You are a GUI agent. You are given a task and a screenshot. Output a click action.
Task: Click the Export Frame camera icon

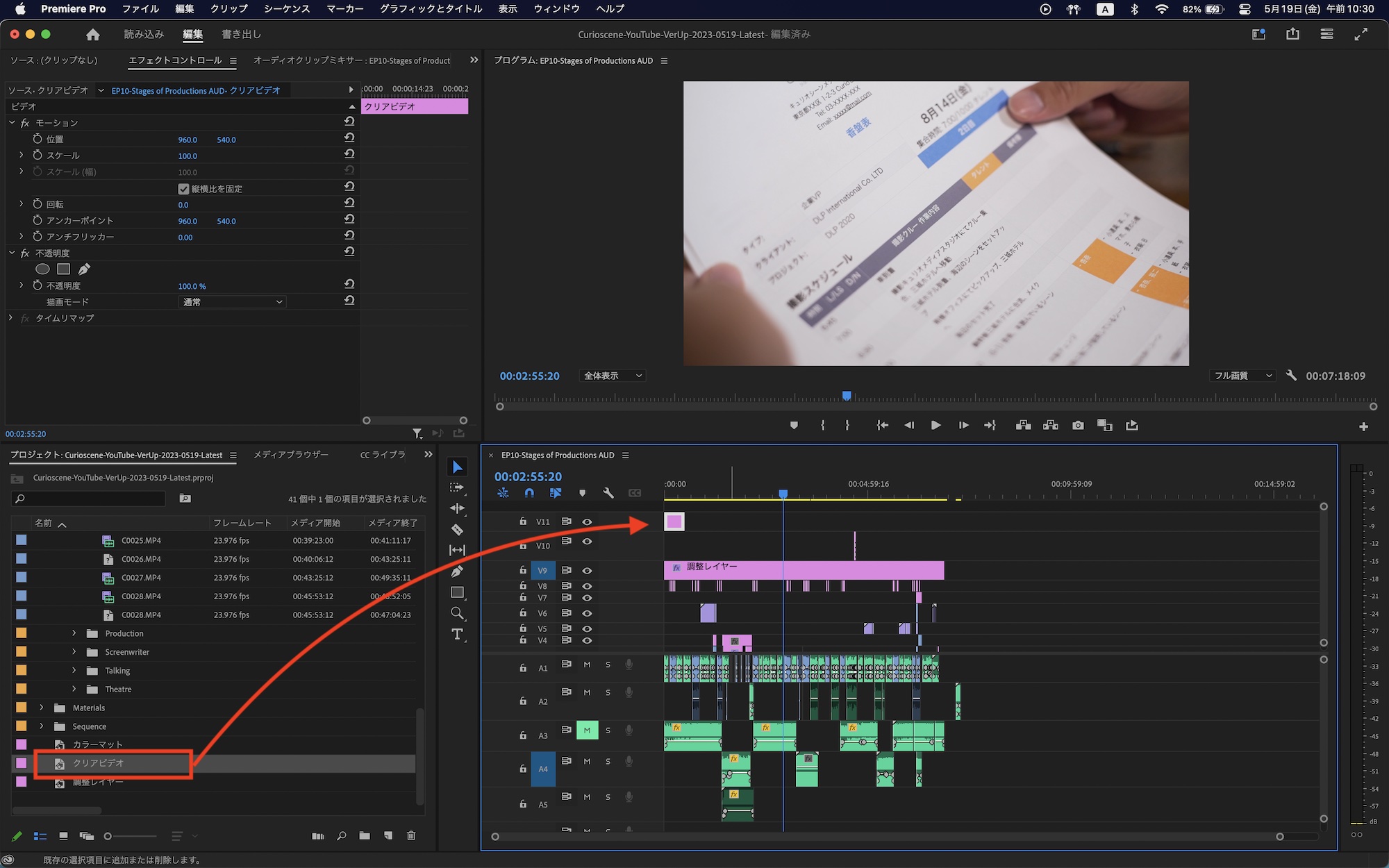tap(1078, 425)
